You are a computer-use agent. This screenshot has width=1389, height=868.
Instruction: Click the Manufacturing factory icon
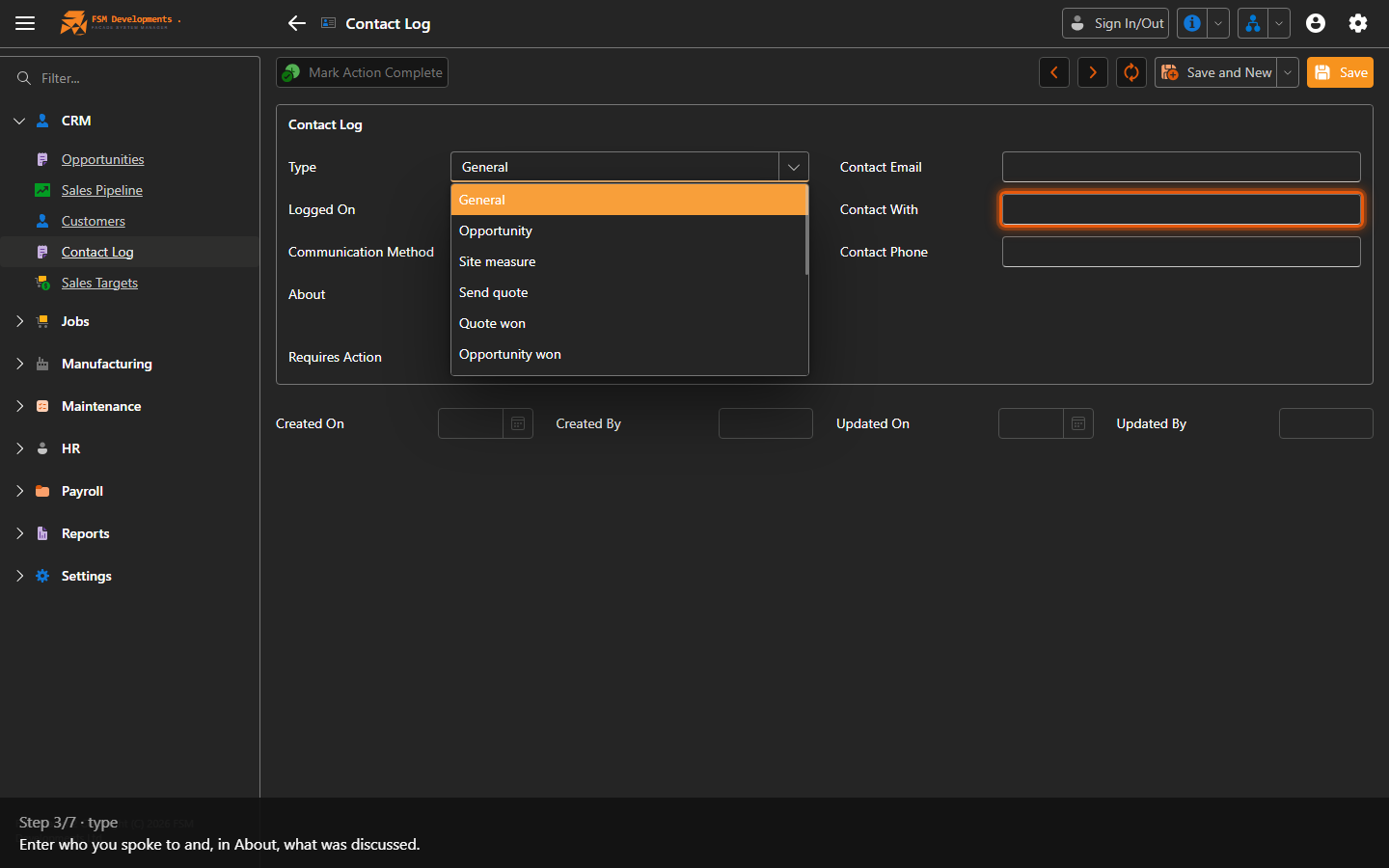coord(42,364)
